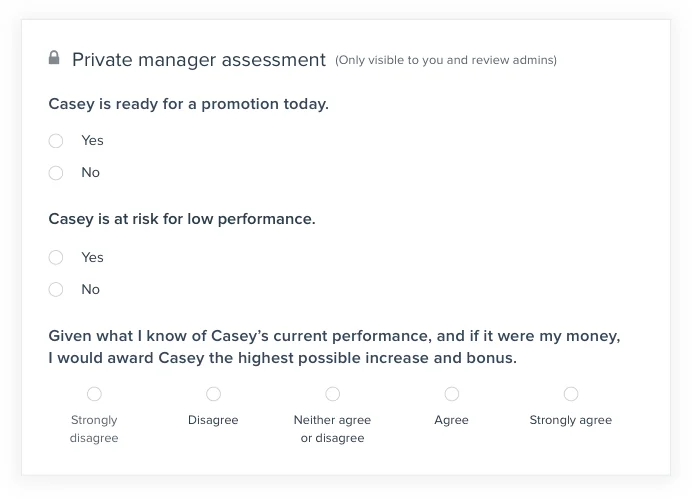The image size is (692, 499).
Task: Click the lock icon beside Private manager assessment
Action: 54,58
